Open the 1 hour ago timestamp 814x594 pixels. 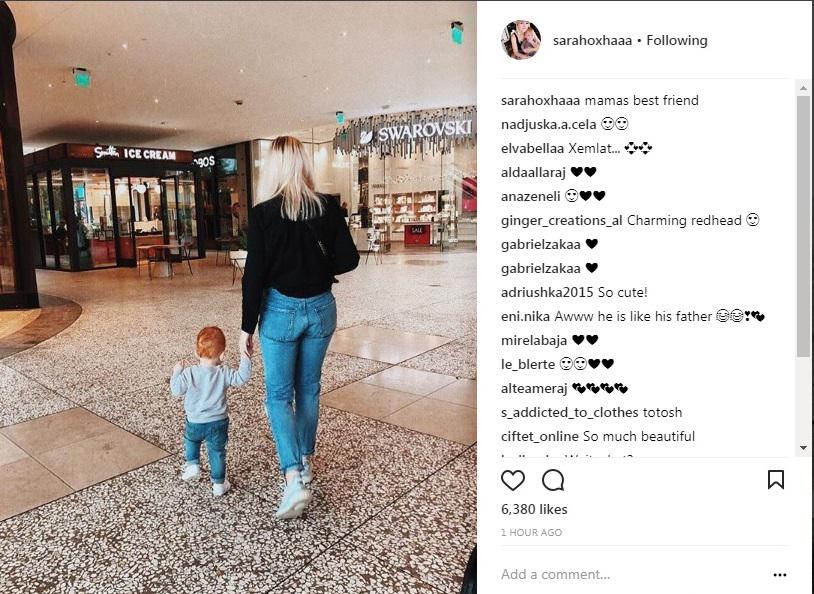click(531, 532)
